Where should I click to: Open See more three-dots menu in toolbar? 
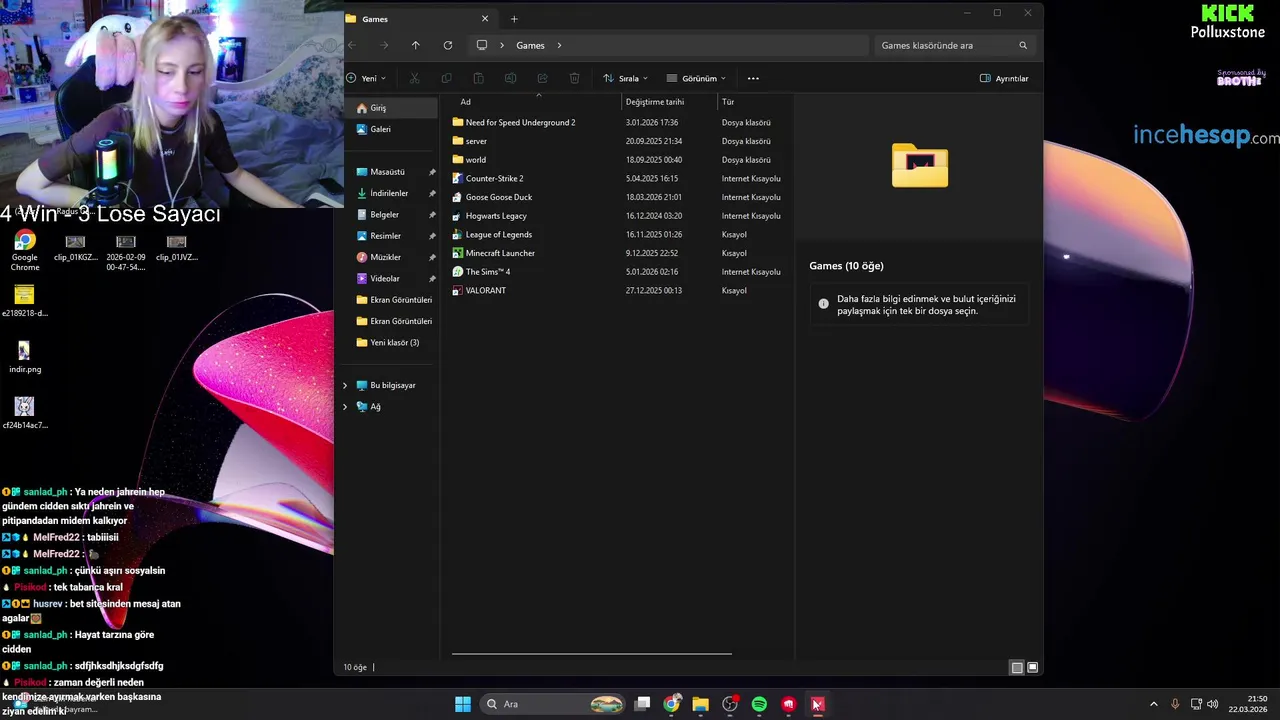753,78
